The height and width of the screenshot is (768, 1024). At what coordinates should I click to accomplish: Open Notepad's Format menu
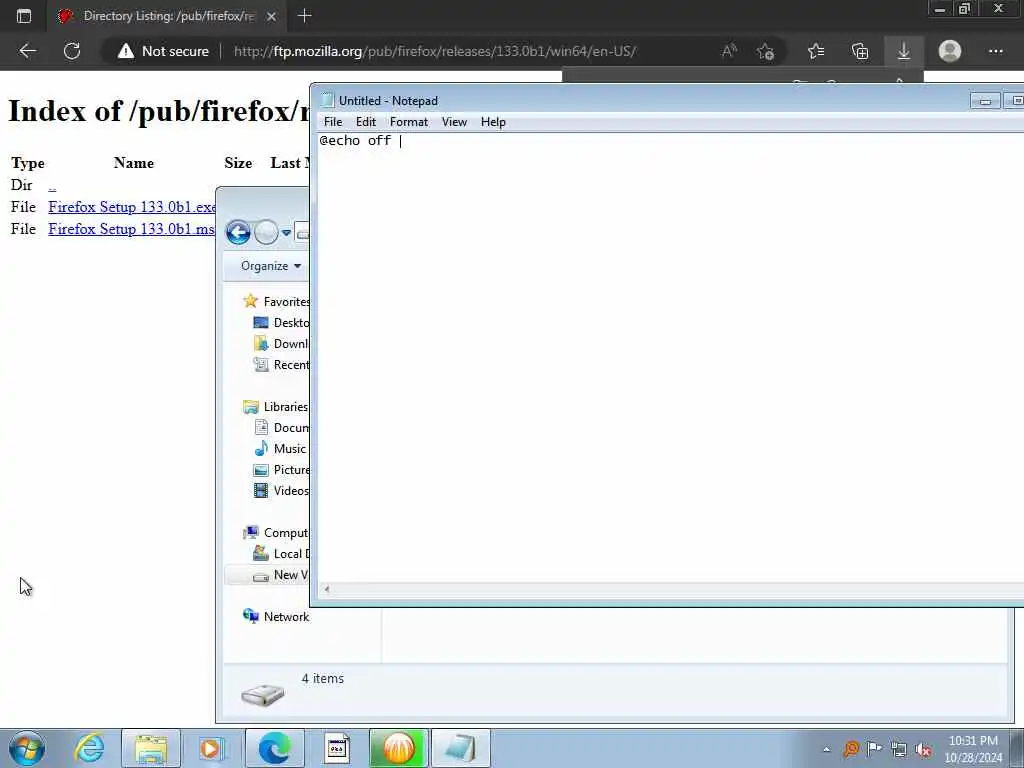pos(409,122)
